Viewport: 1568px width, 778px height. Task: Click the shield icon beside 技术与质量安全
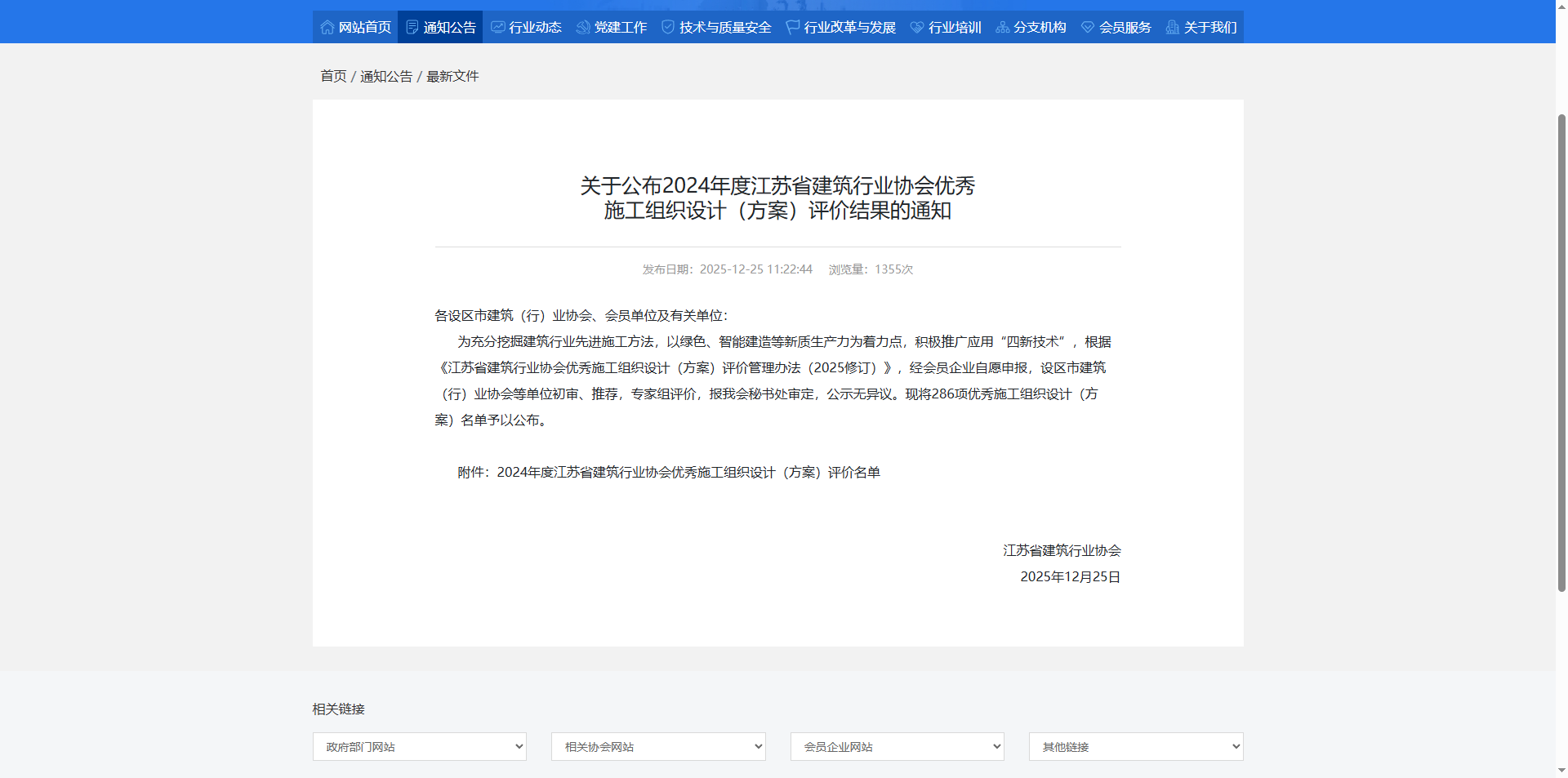tap(667, 27)
